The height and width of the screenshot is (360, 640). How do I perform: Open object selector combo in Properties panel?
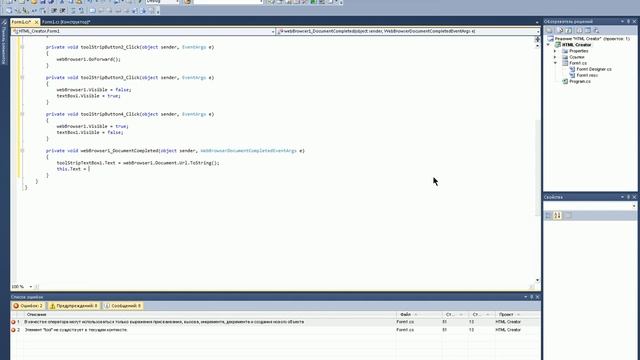pos(590,206)
